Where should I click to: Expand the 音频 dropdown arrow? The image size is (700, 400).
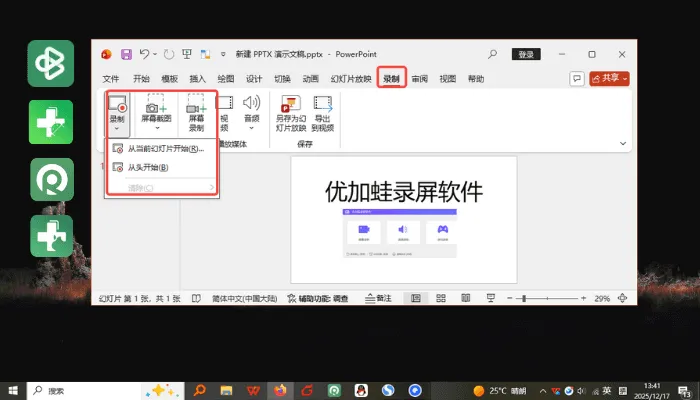pyautogui.click(x=252, y=128)
